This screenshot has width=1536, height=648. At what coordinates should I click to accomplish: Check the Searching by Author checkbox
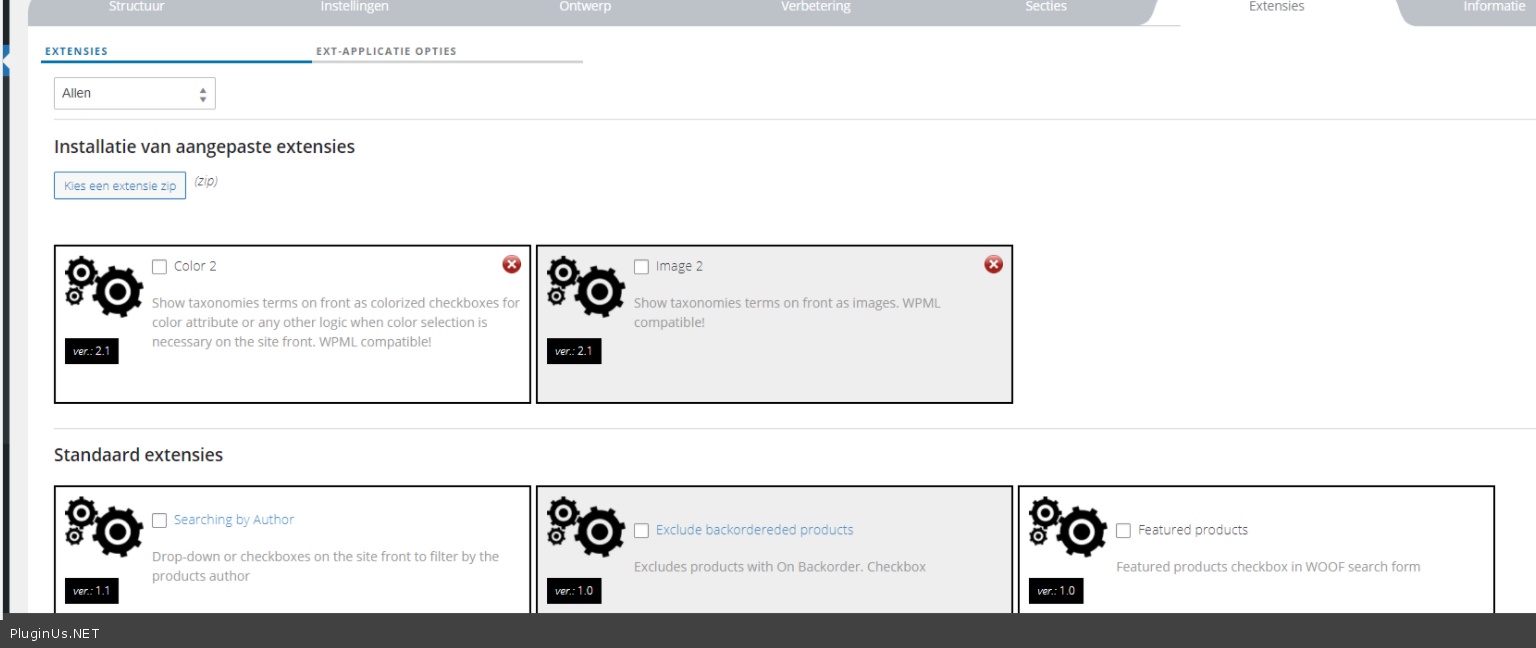pyautogui.click(x=160, y=520)
